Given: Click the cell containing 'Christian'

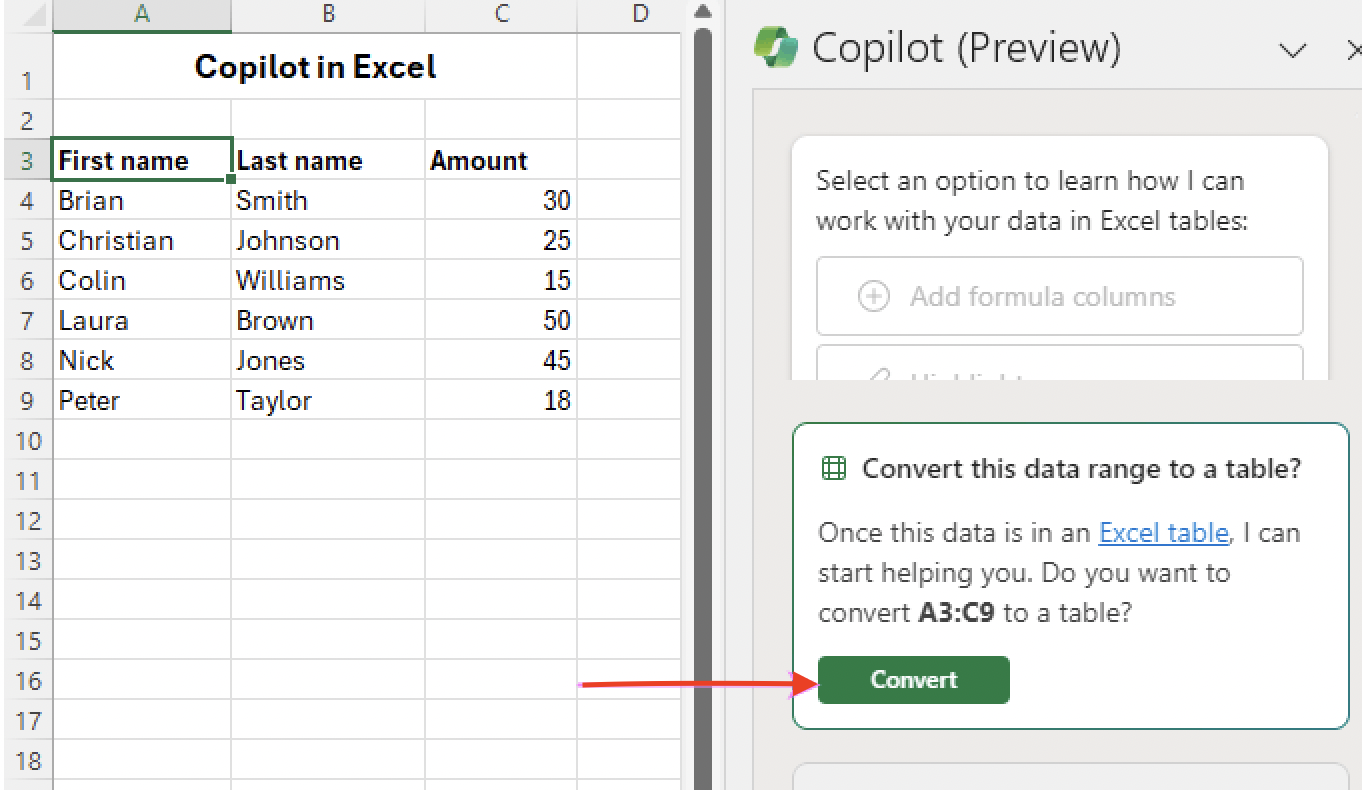Looking at the screenshot, I should click(x=142, y=240).
